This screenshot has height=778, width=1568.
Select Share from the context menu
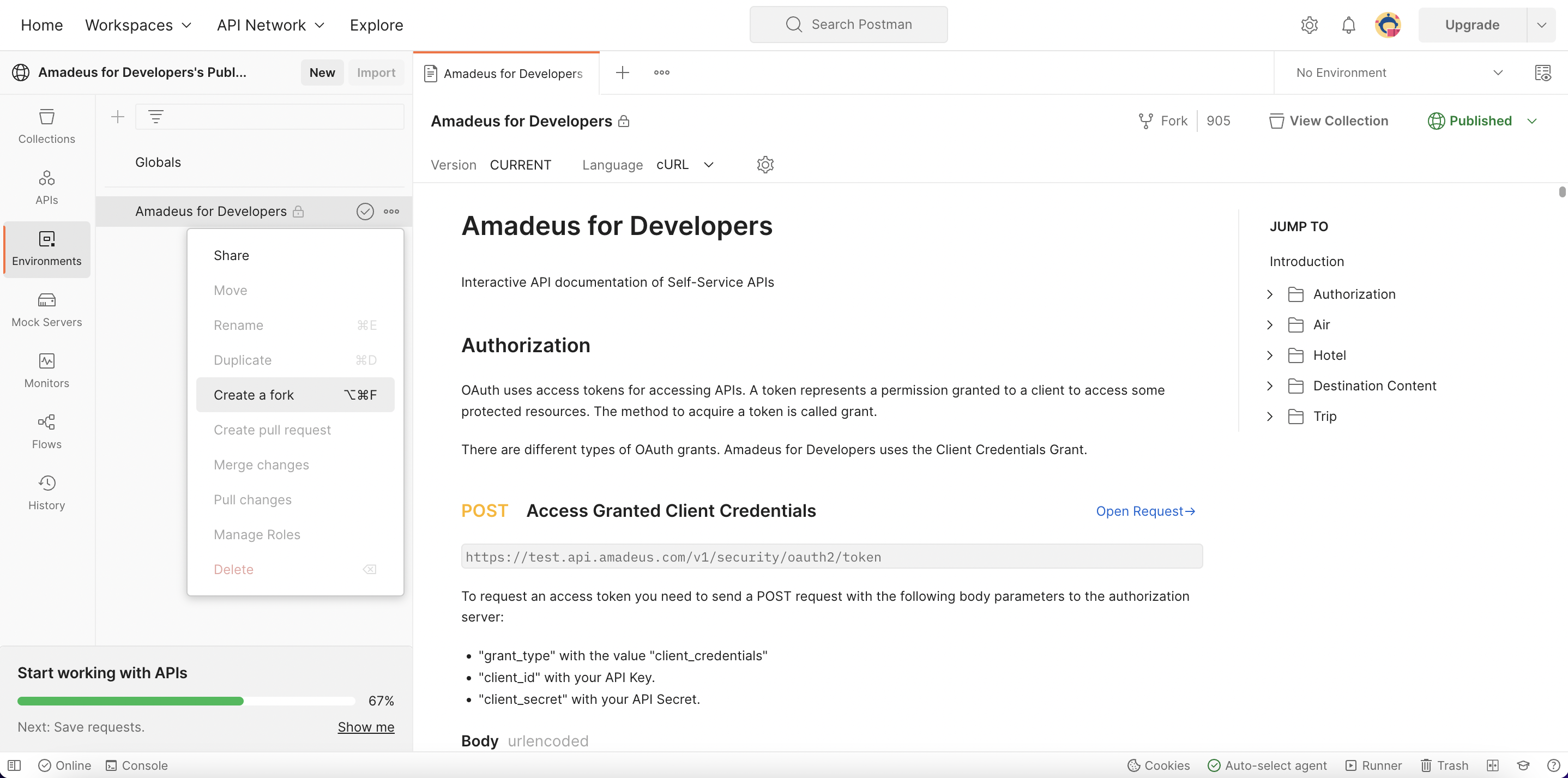tap(295, 255)
